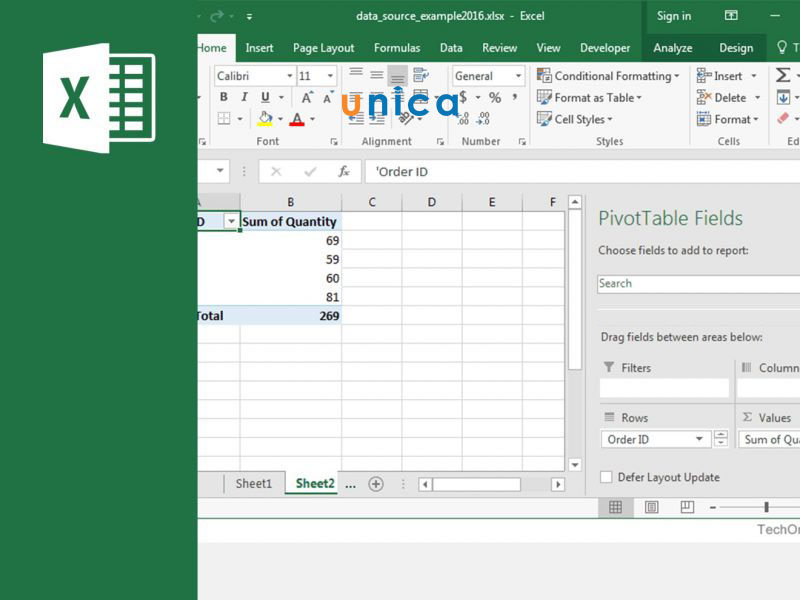This screenshot has width=800, height=600.
Task: Toggle bold formatting in Font group
Action: point(224,97)
